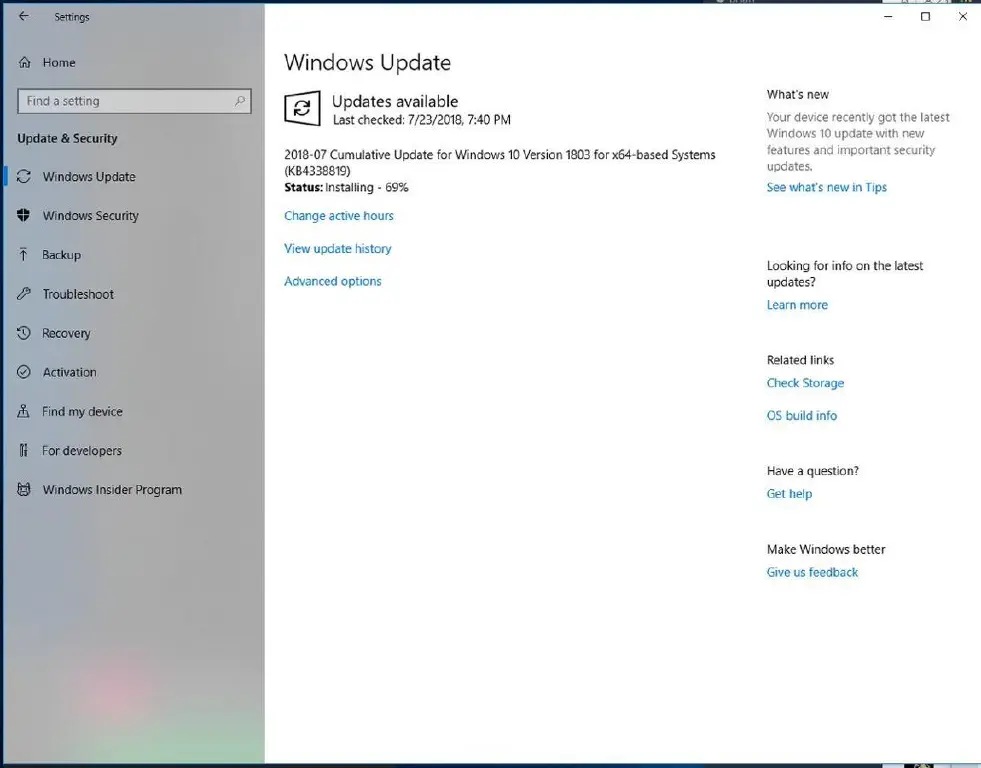The image size is (981, 768).
Task: Click the KB4338819 cumulative update text
Action: point(499,163)
